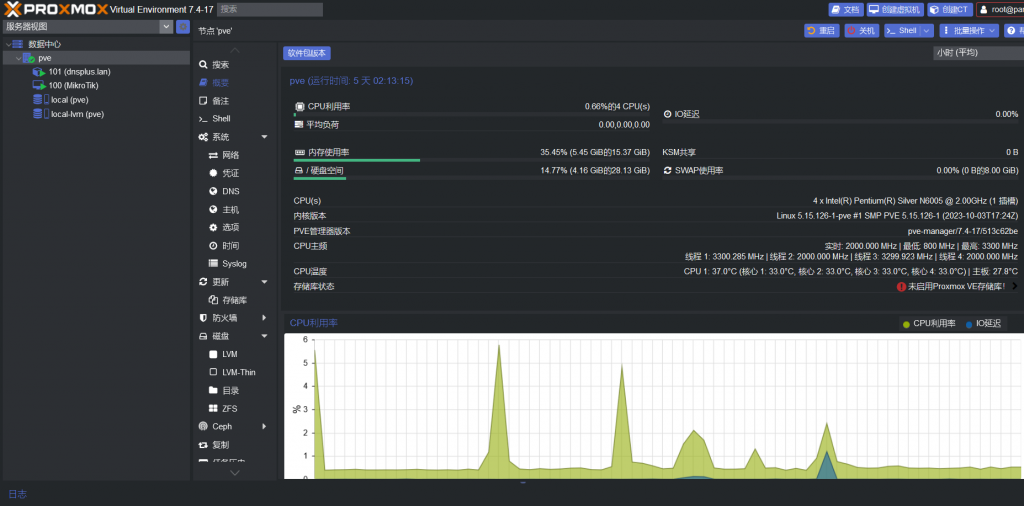This screenshot has height=506, width=1024.
Task: Collapse the 磁盘 section arrow
Action: tap(264, 336)
